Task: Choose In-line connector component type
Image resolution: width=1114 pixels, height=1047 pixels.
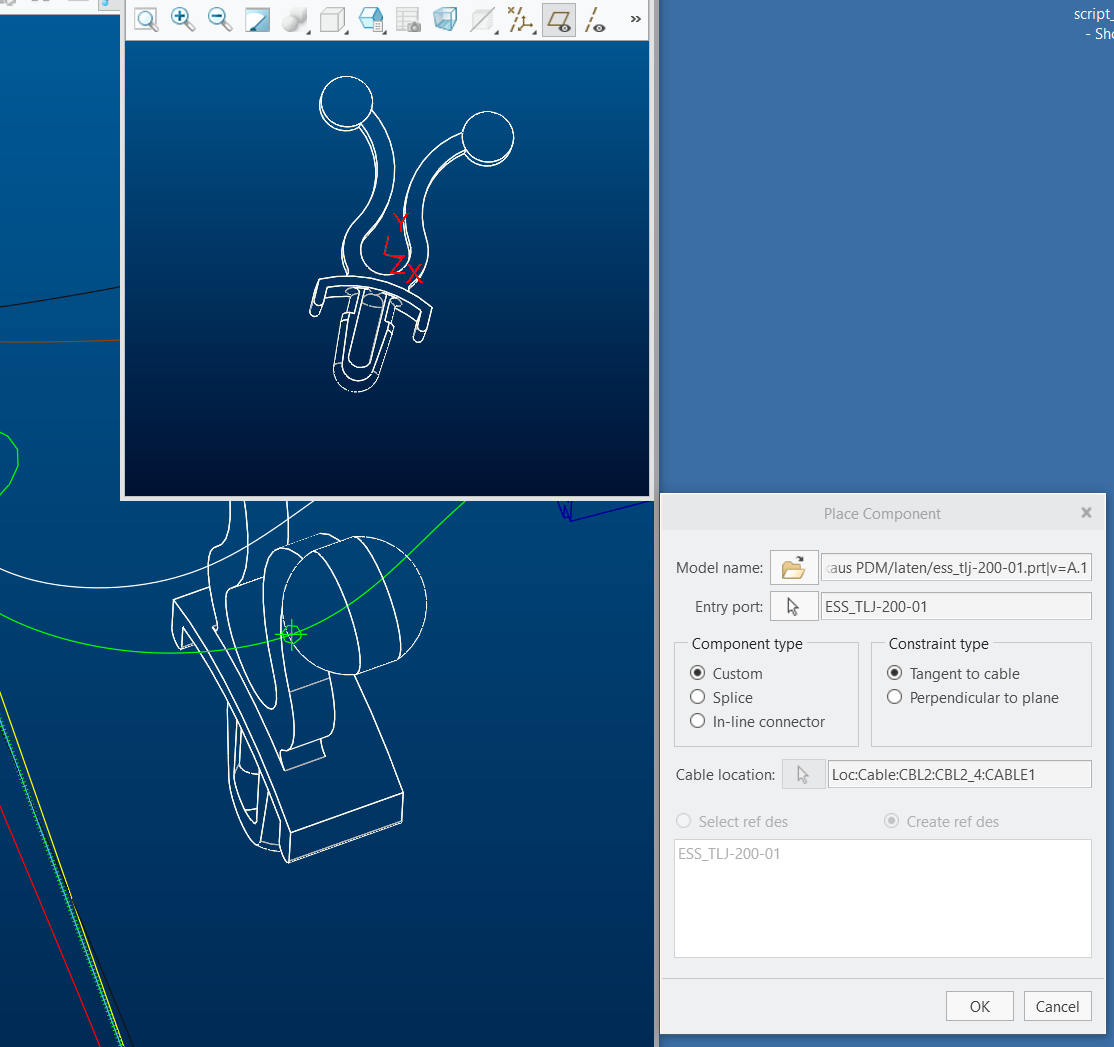Action: (697, 721)
